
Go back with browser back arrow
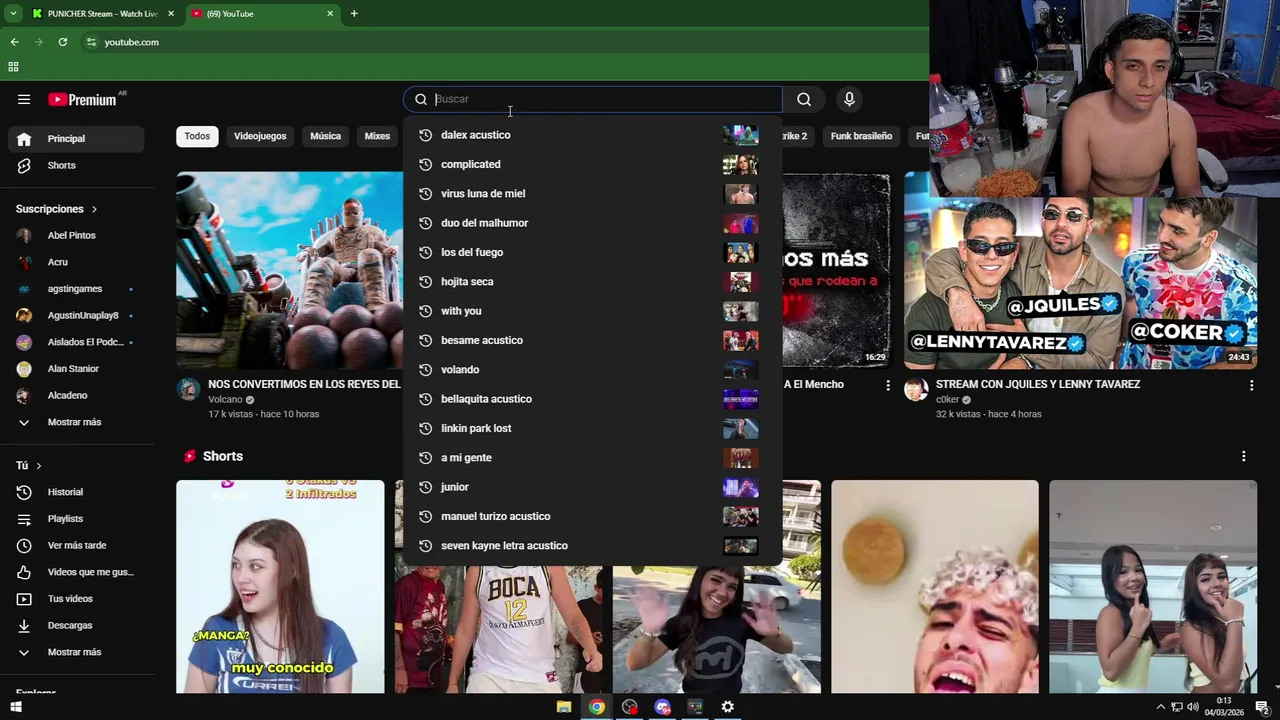(x=14, y=42)
